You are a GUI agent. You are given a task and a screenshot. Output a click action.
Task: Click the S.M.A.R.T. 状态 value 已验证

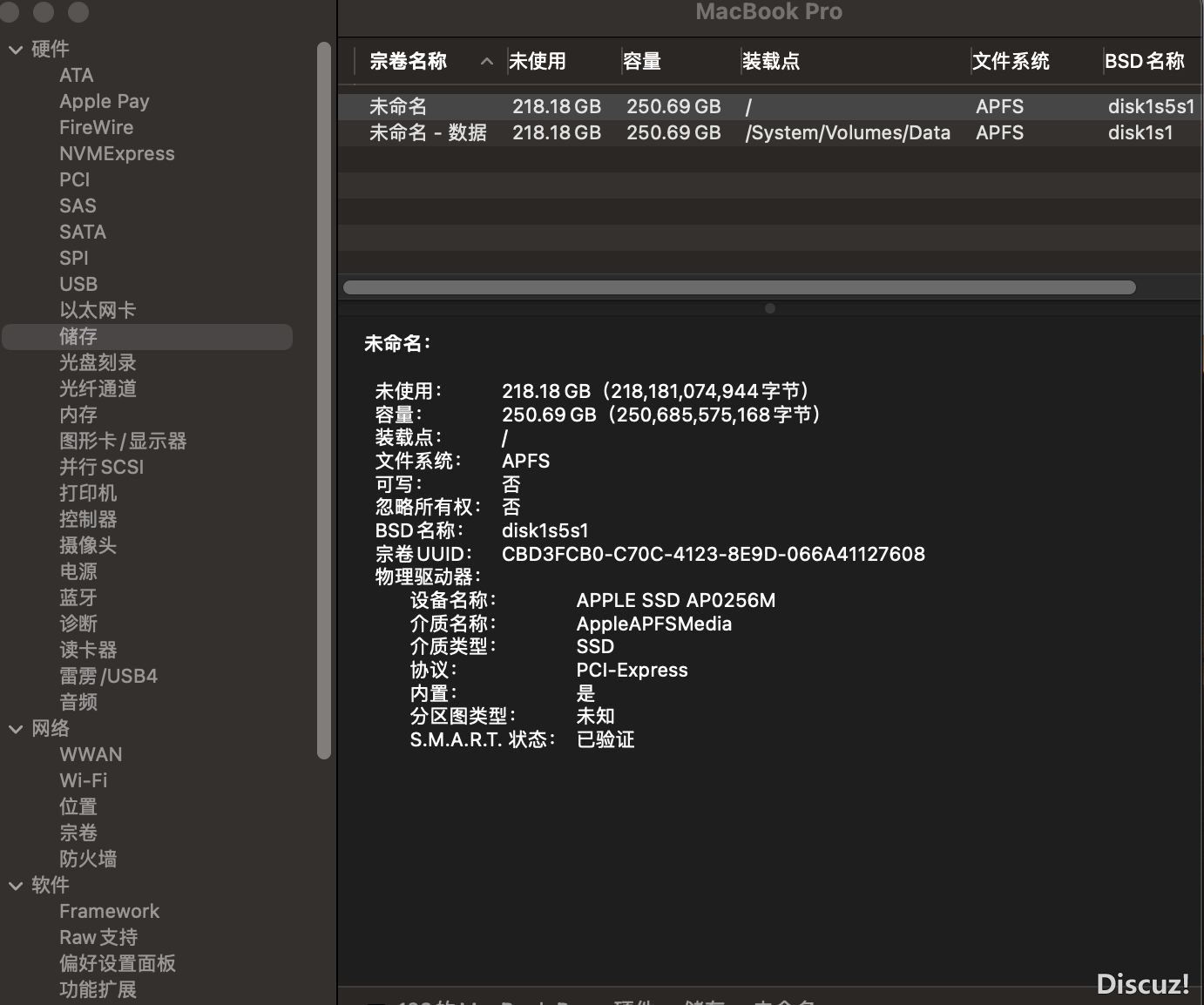(605, 739)
